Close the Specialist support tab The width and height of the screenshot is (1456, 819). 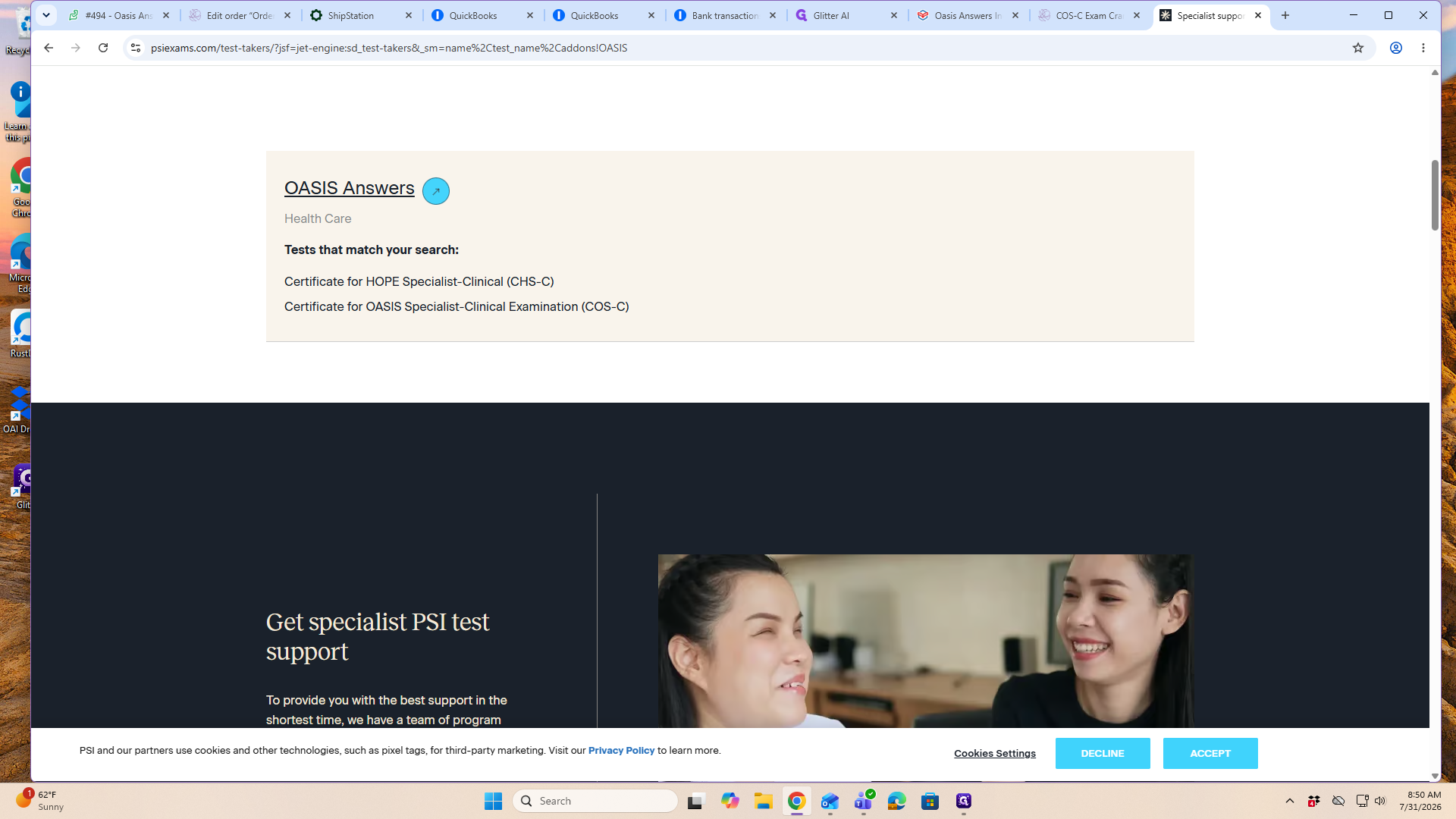[1258, 15]
